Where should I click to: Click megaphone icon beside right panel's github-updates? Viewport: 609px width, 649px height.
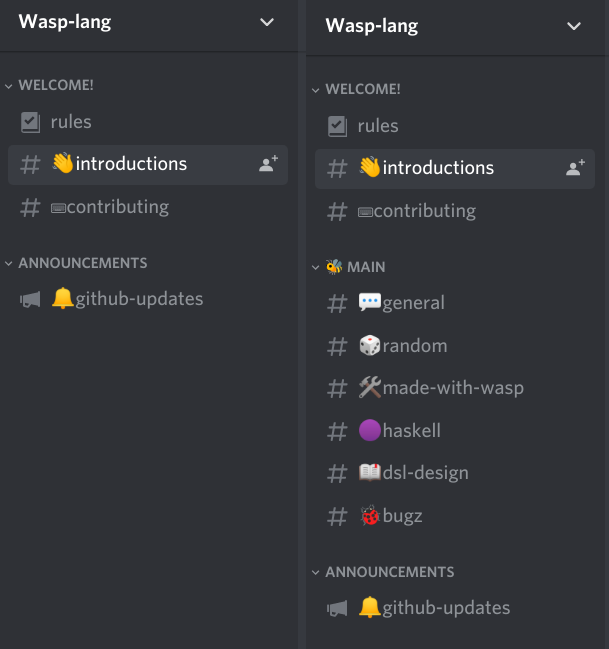click(337, 608)
